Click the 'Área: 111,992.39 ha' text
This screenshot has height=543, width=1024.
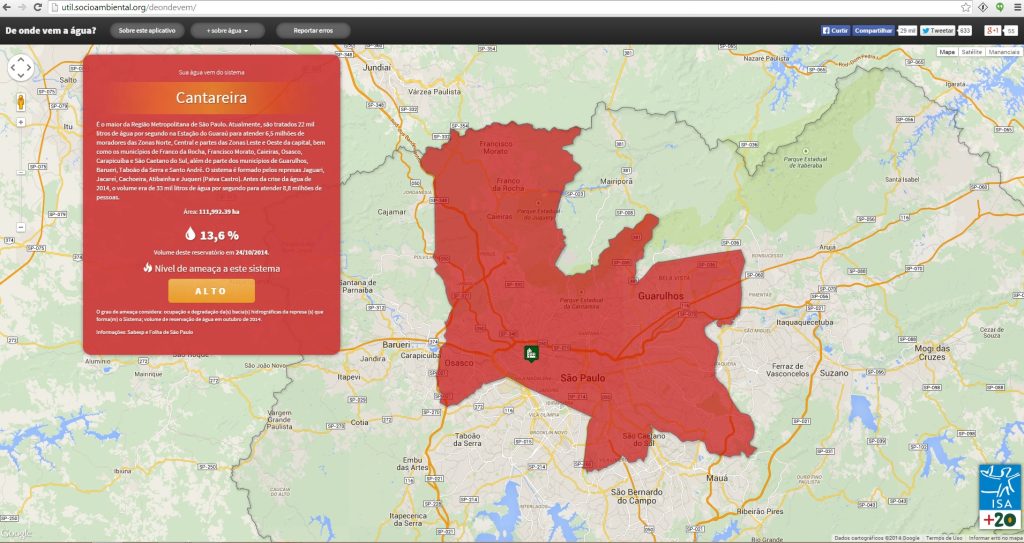pos(211,212)
